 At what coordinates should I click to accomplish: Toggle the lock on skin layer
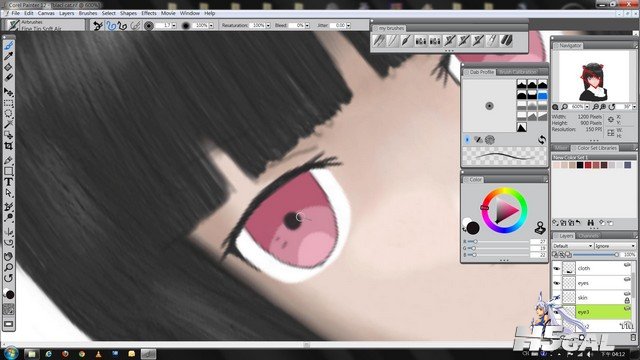click(627, 300)
